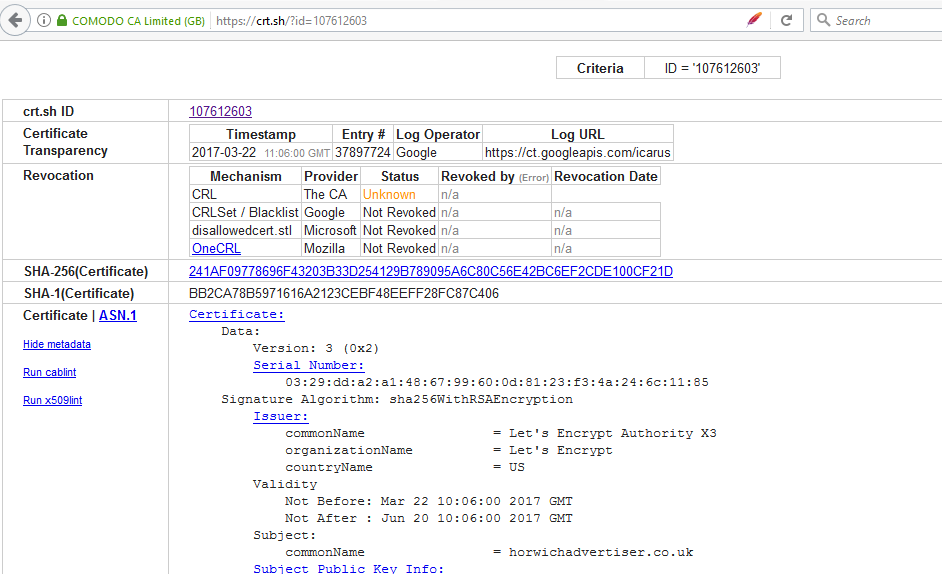Click the Criteria label cell
Image resolution: width=942 pixels, height=574 pixels.
pyautogui.click(x=600, y=68)
